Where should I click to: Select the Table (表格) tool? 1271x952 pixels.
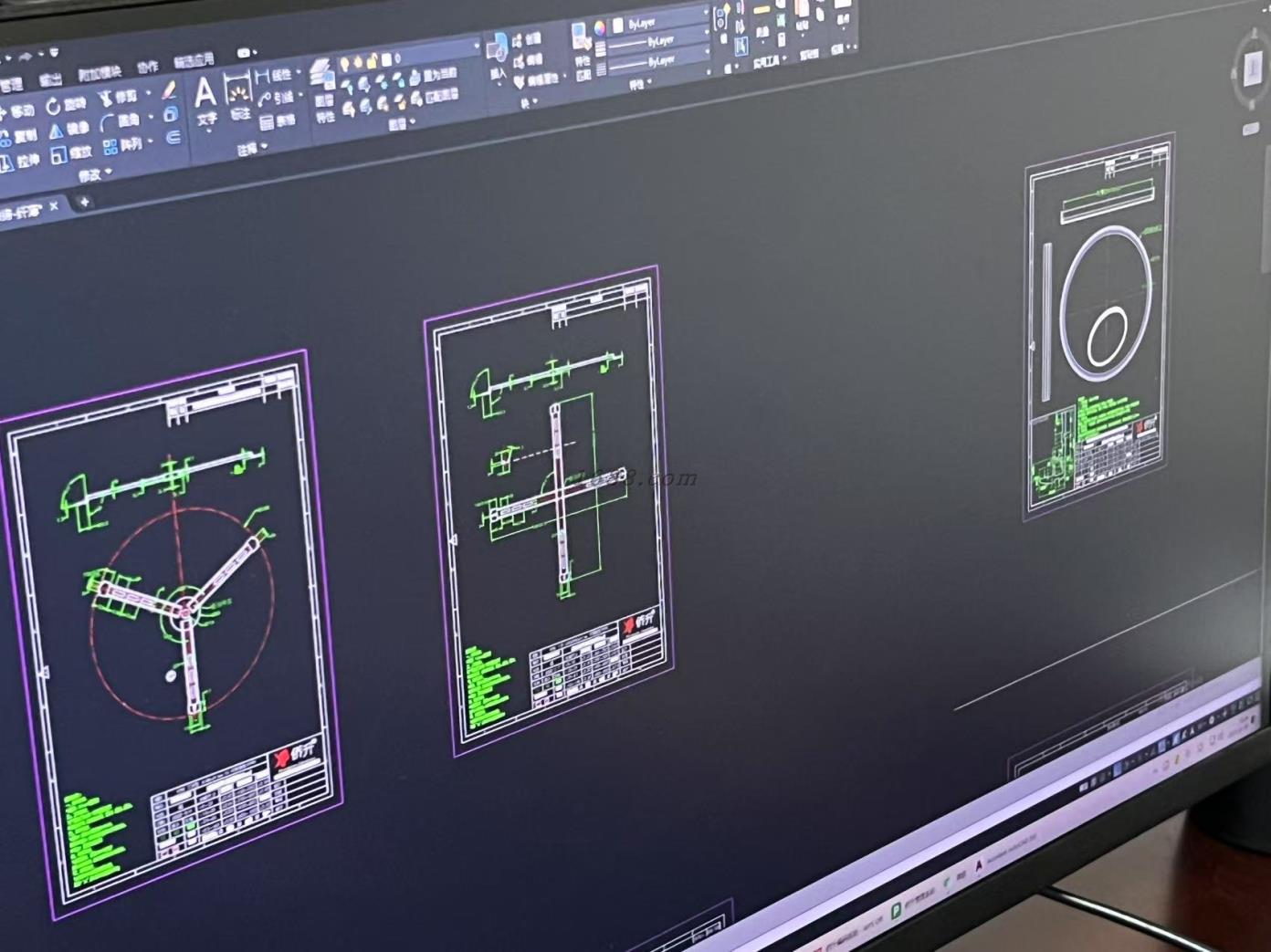pyautogui.click(x=278, y=120)
